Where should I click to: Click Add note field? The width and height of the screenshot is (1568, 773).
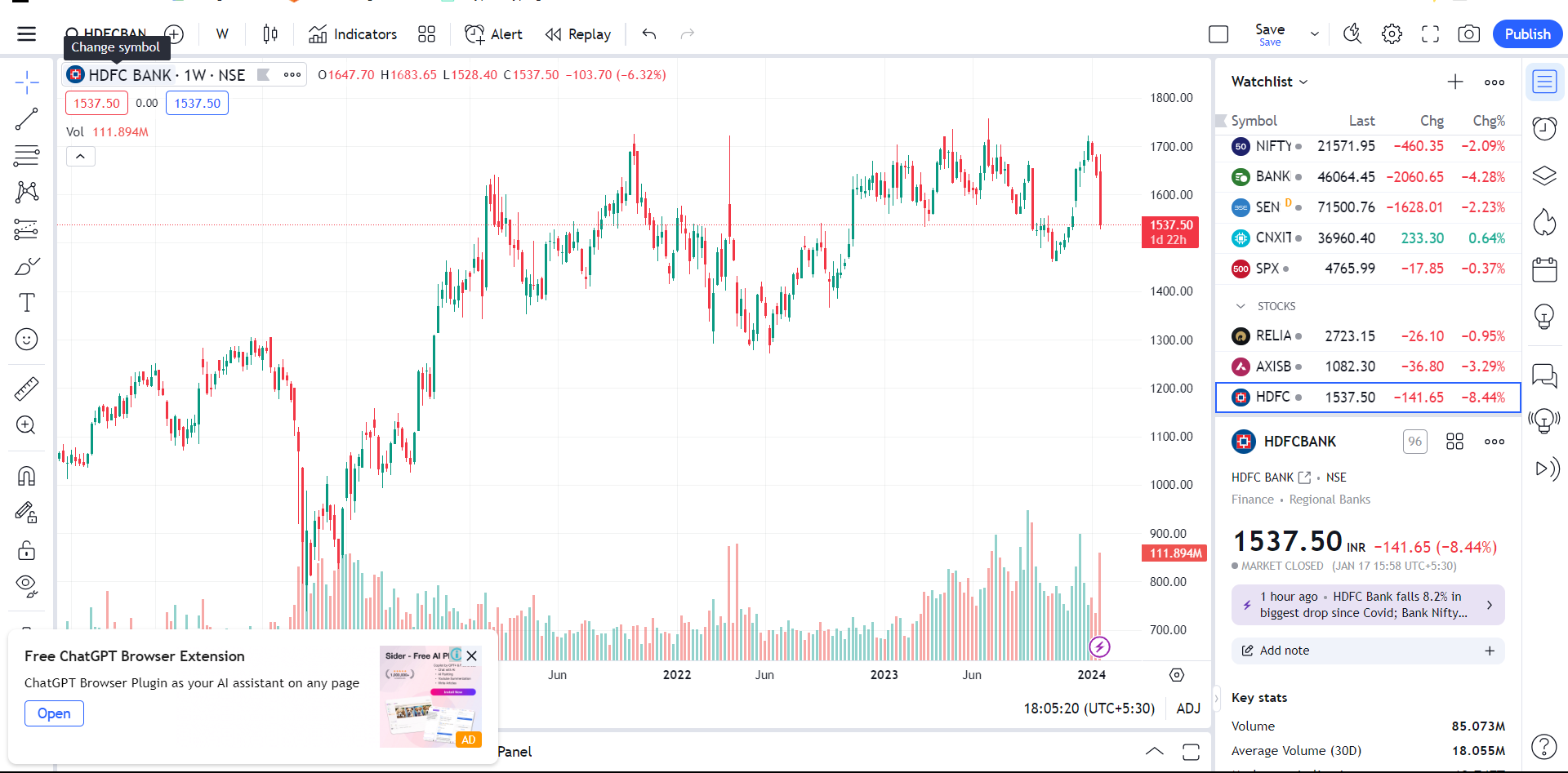click(1366, 651)
